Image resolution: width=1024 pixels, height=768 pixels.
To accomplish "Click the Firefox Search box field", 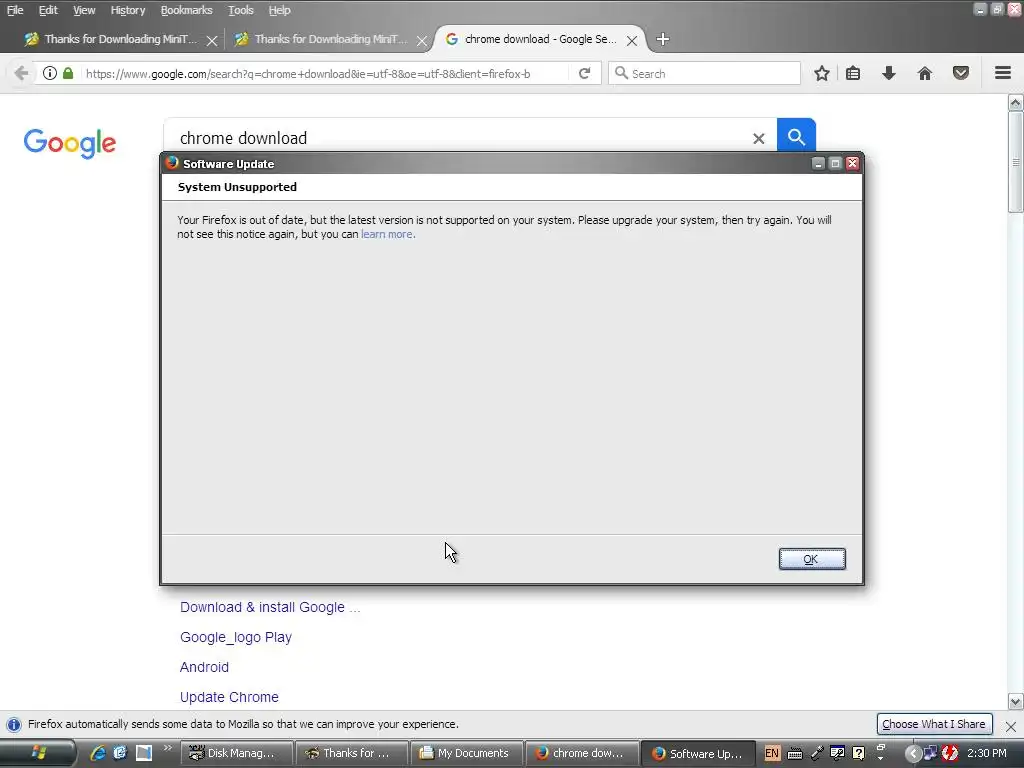I will (x=704, y=73).
